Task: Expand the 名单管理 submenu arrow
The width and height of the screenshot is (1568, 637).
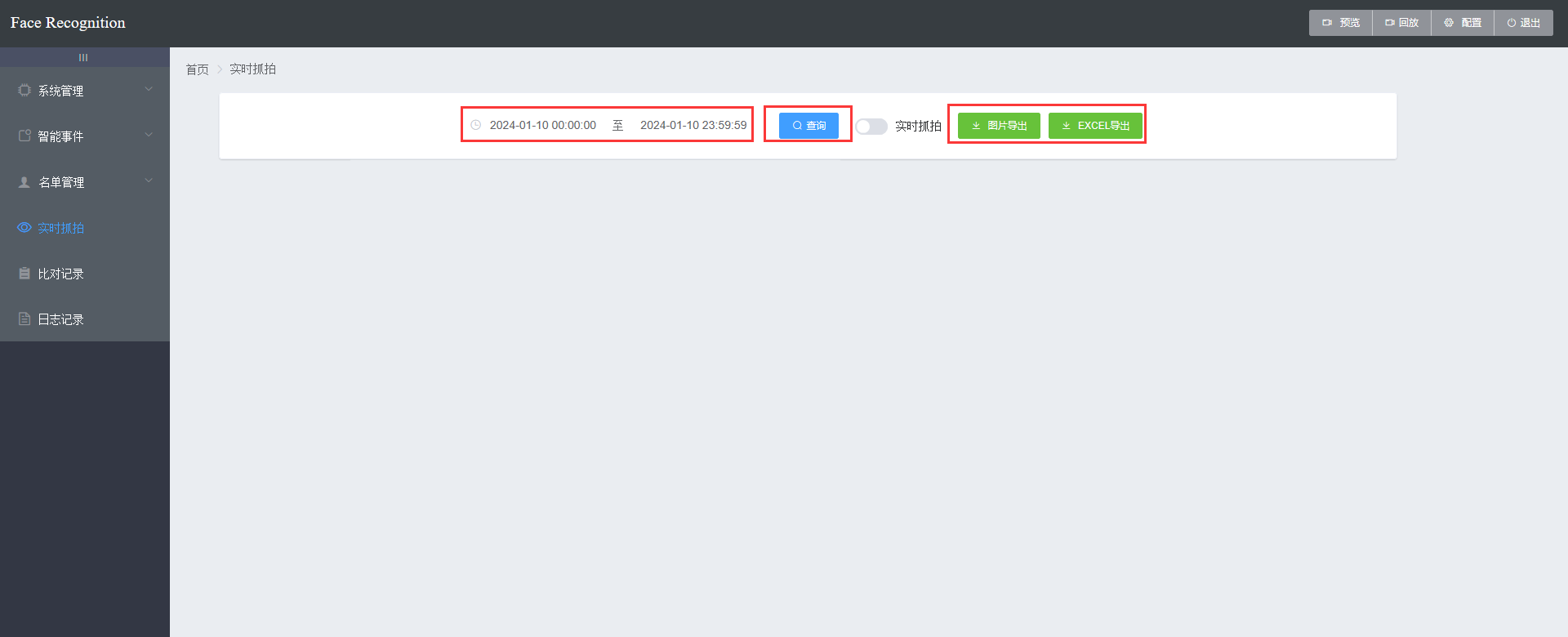Action: click(x=149, y=180)
